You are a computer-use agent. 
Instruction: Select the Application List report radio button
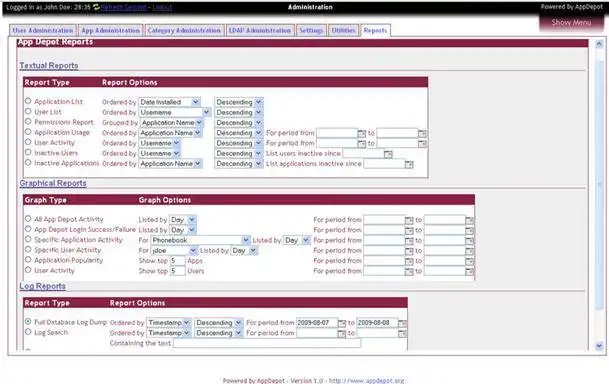tap(28, 101)
